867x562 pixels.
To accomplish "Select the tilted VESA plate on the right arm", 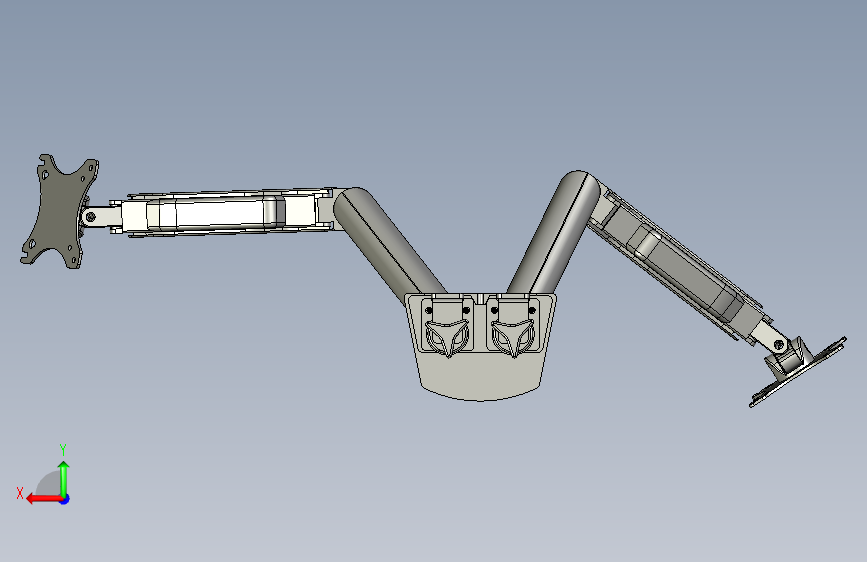I will pyautogui.click(x=797, y=373).
